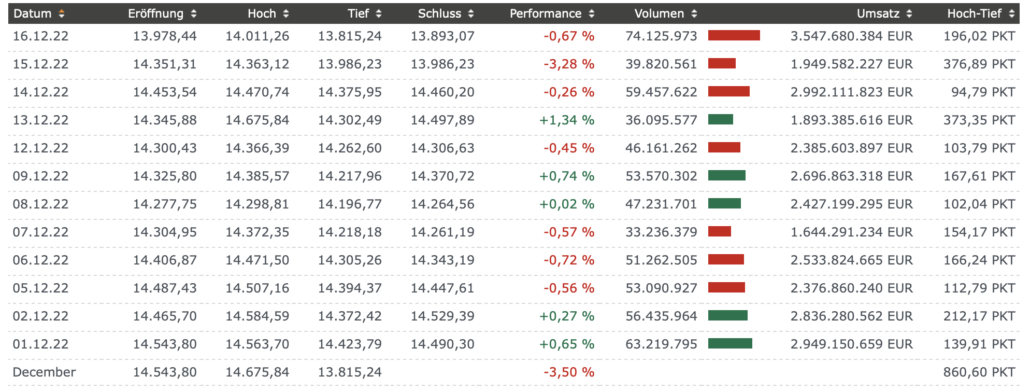Click Volumen sort arrows icon

694,14
